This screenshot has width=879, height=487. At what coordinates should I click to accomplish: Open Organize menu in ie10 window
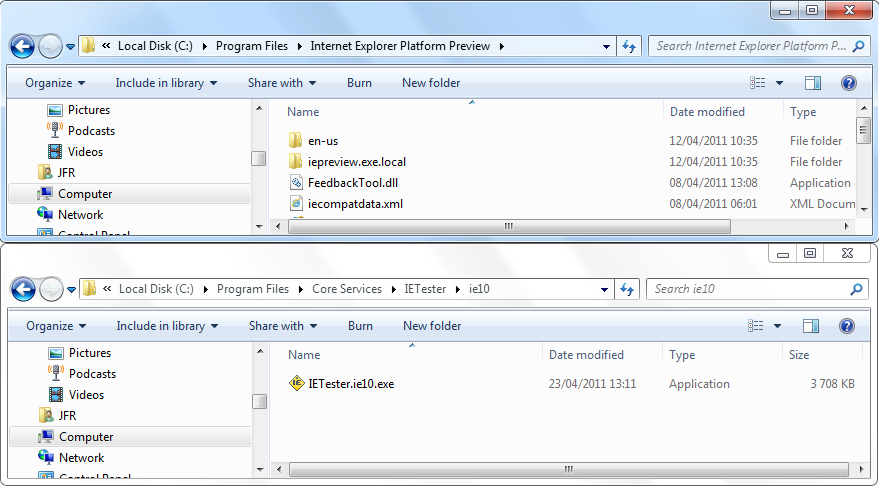56,326
